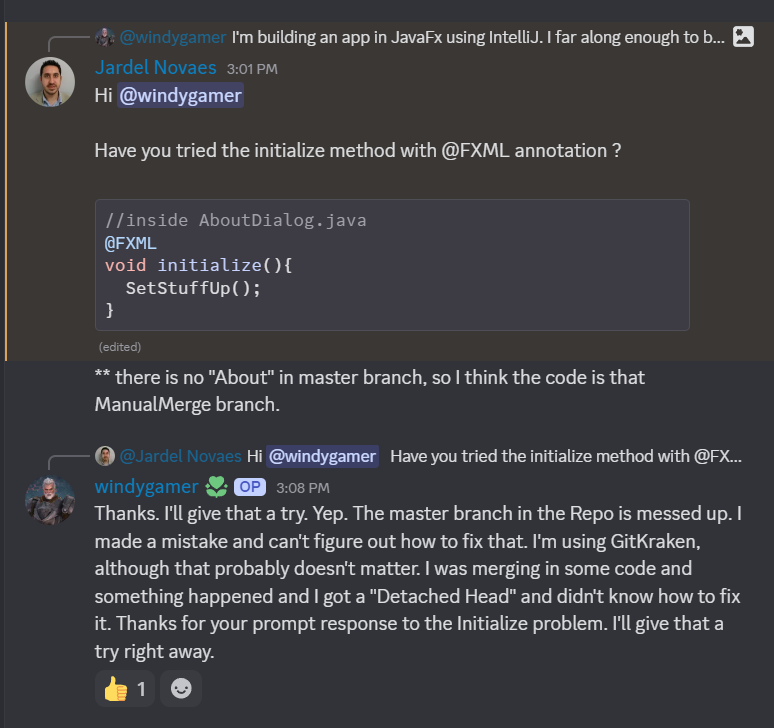Image resolution: width=774 pixels, height=728 pixels.
Task: Jump to replied message "Have you tried the initialize method"
Action: 560,456
